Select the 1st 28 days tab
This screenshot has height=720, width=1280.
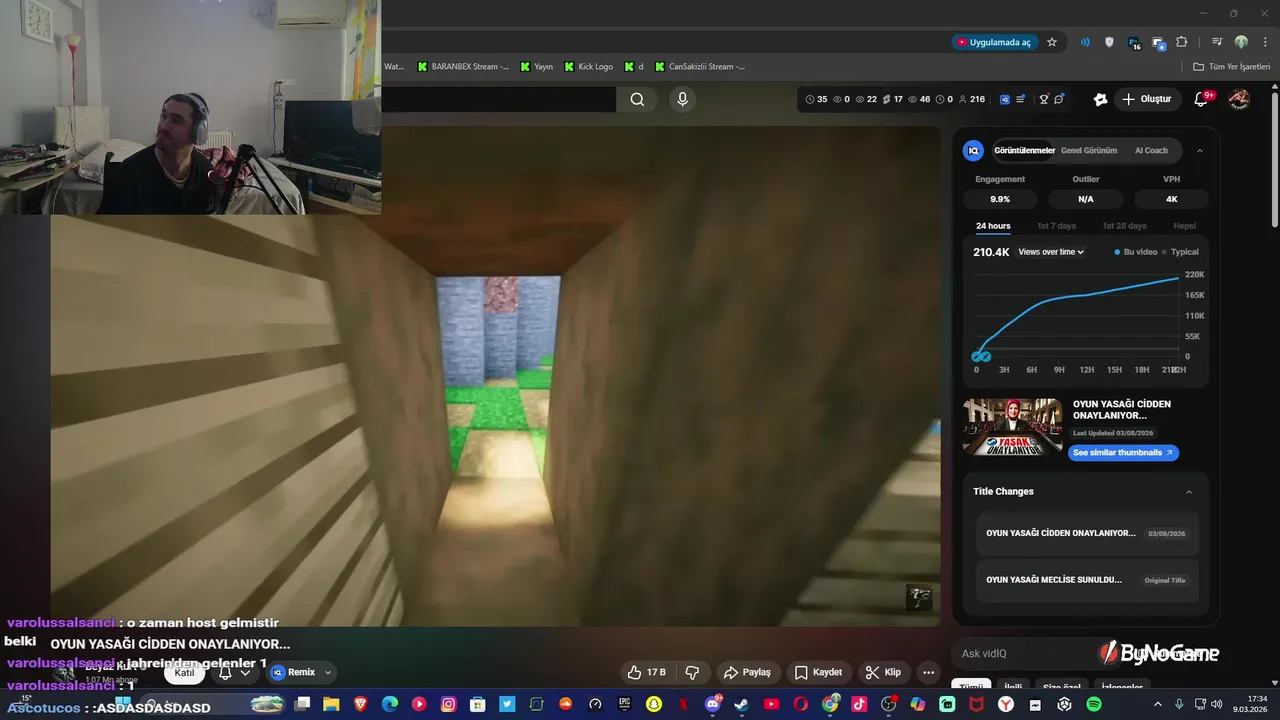(x=1124, y=226)
